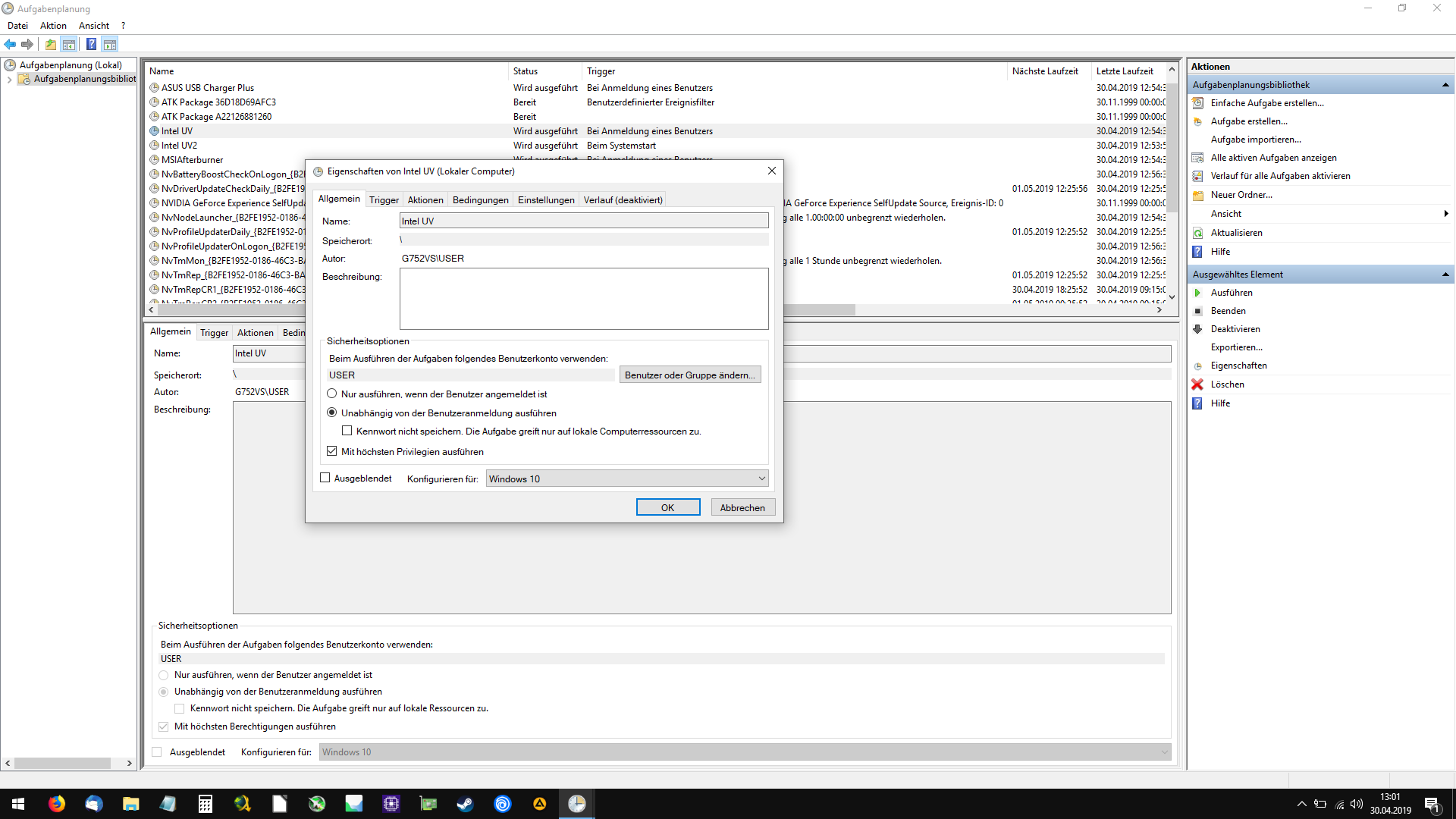Click Einfache Aufgabe erstellen icon
The height and width of the screenshot is (819, 1456).
1197,103
